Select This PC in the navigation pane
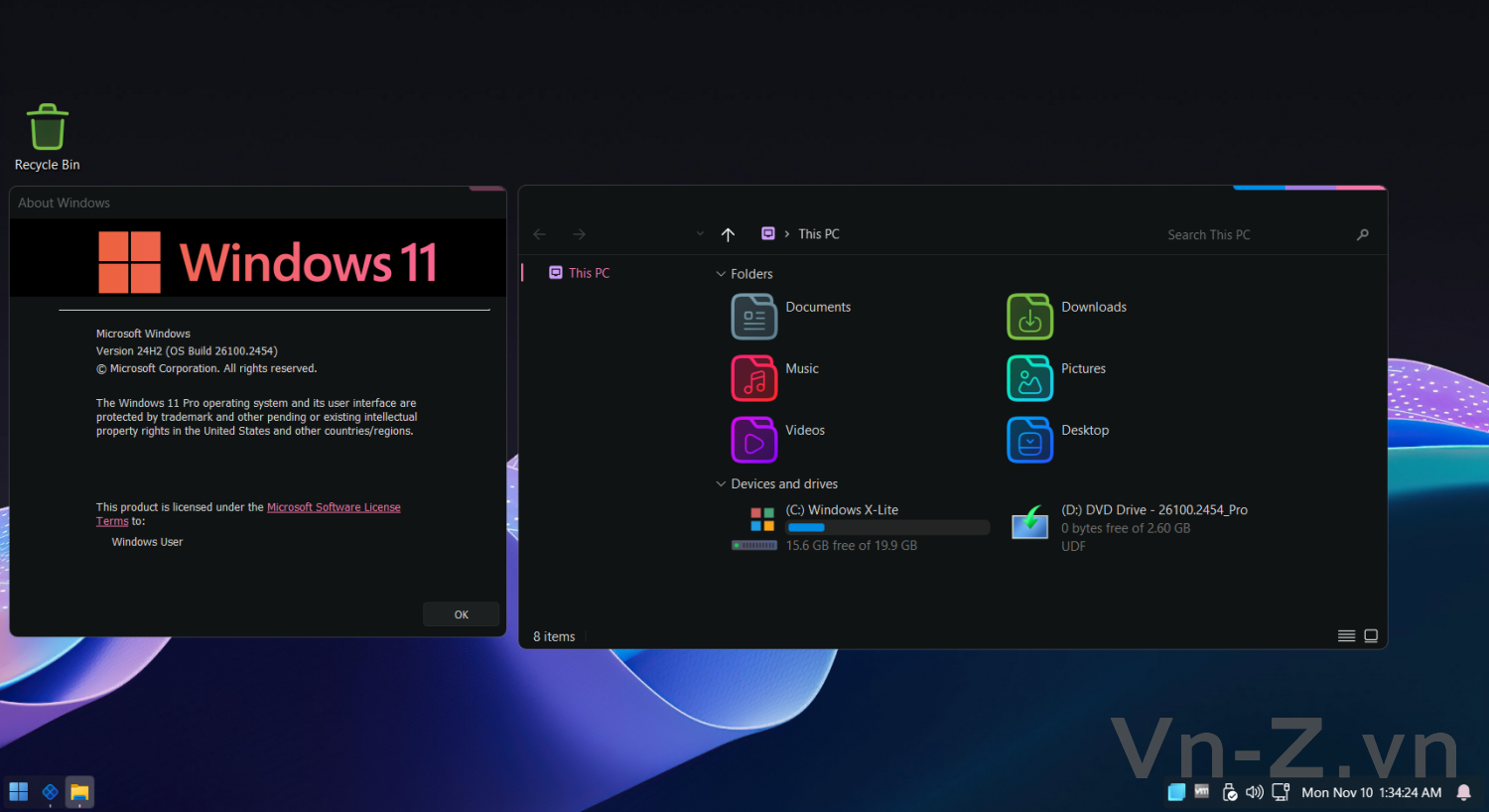 [x=589, y=273]
